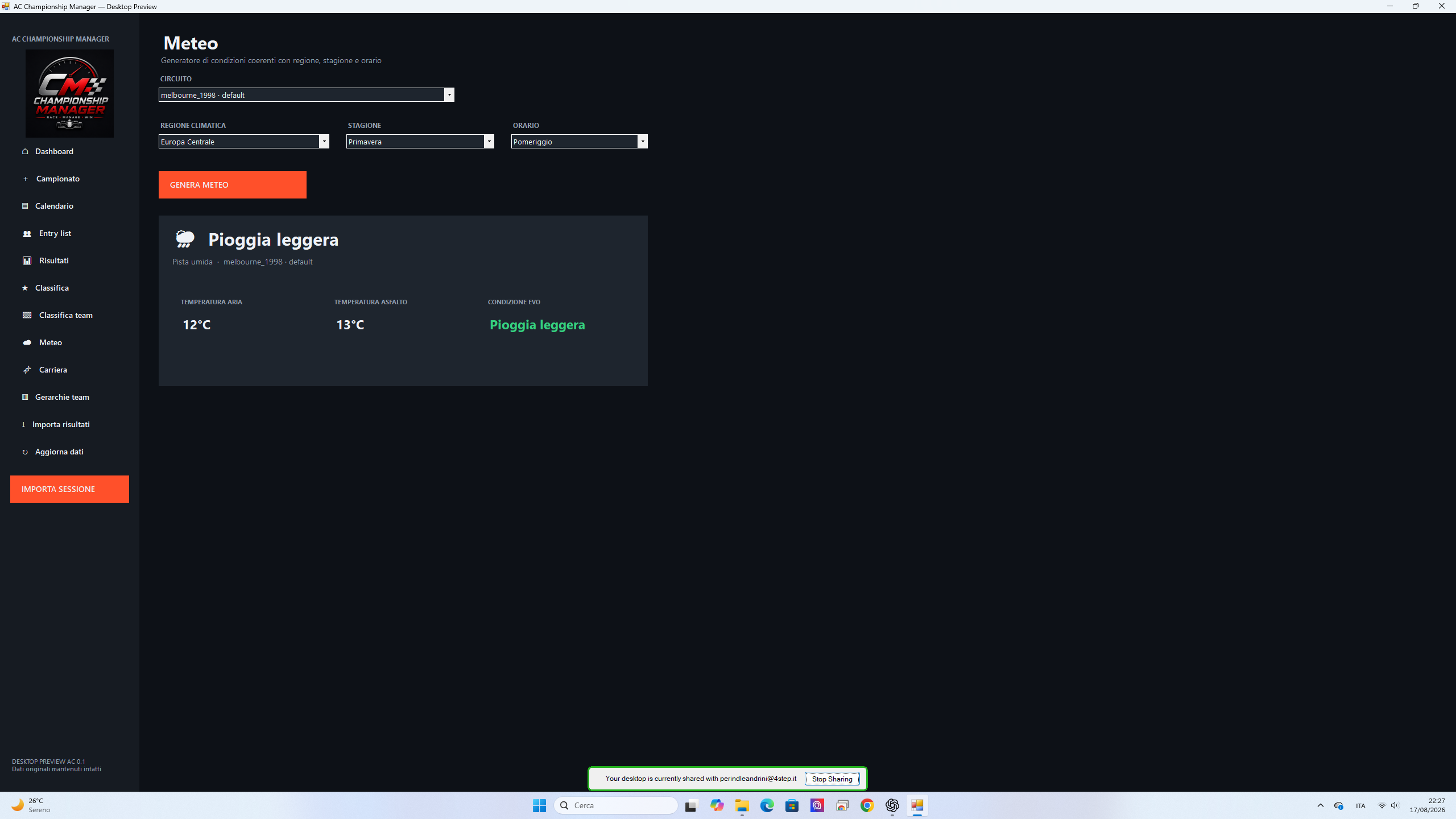Click the Importa risultati arrow icon
1456x819 pixels.
[x=23, y=424]
